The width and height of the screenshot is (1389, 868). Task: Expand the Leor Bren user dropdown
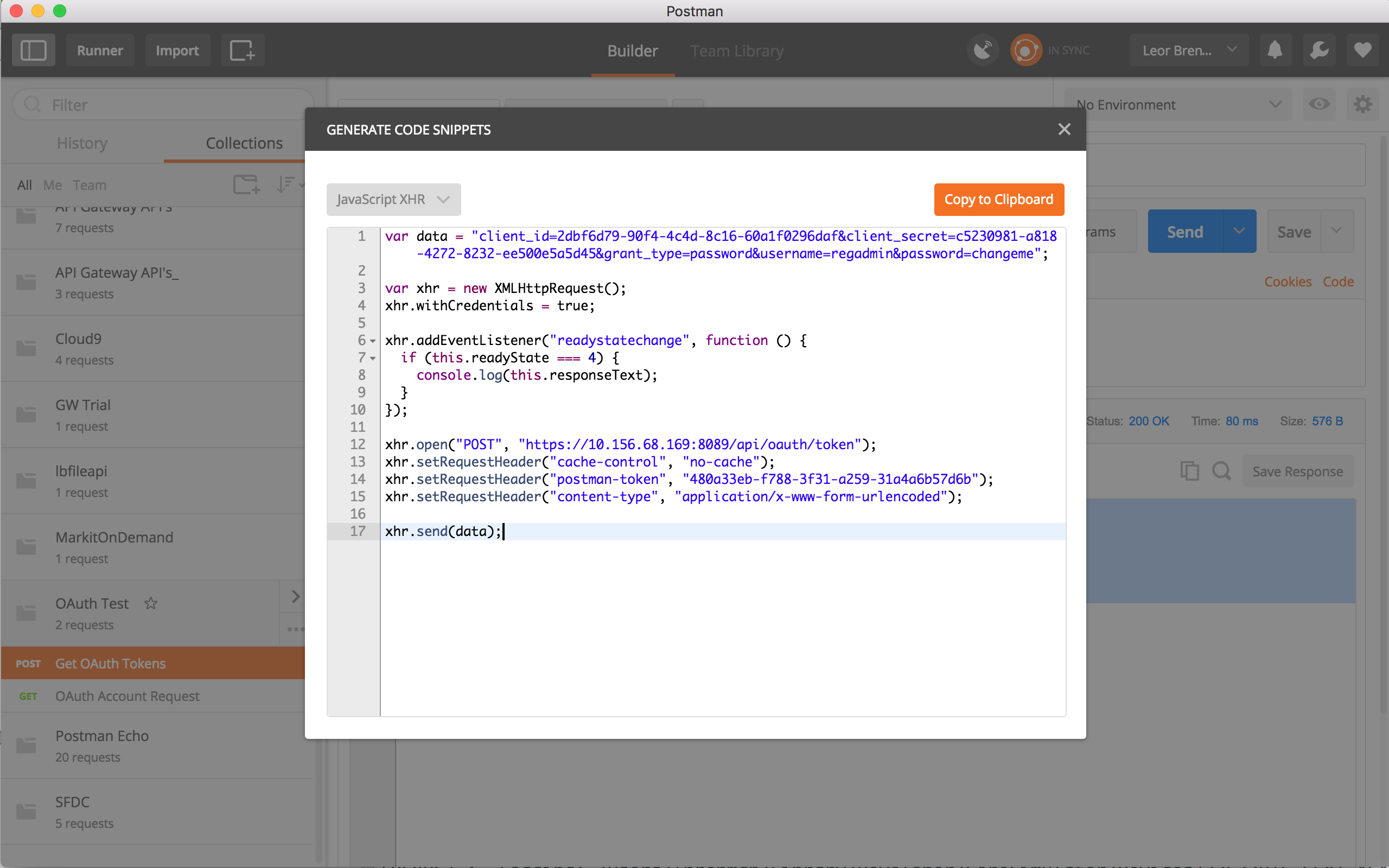point(1188,50)
